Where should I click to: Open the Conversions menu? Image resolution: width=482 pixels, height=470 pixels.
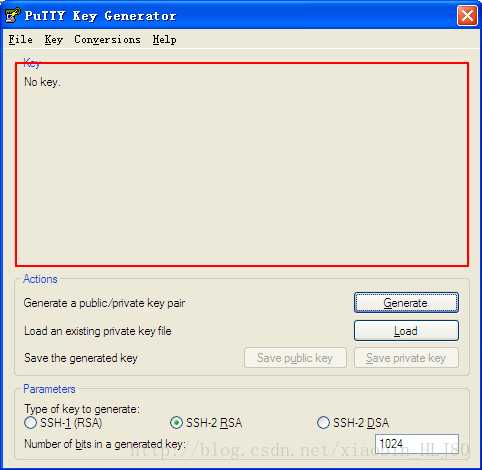(107, 40)
